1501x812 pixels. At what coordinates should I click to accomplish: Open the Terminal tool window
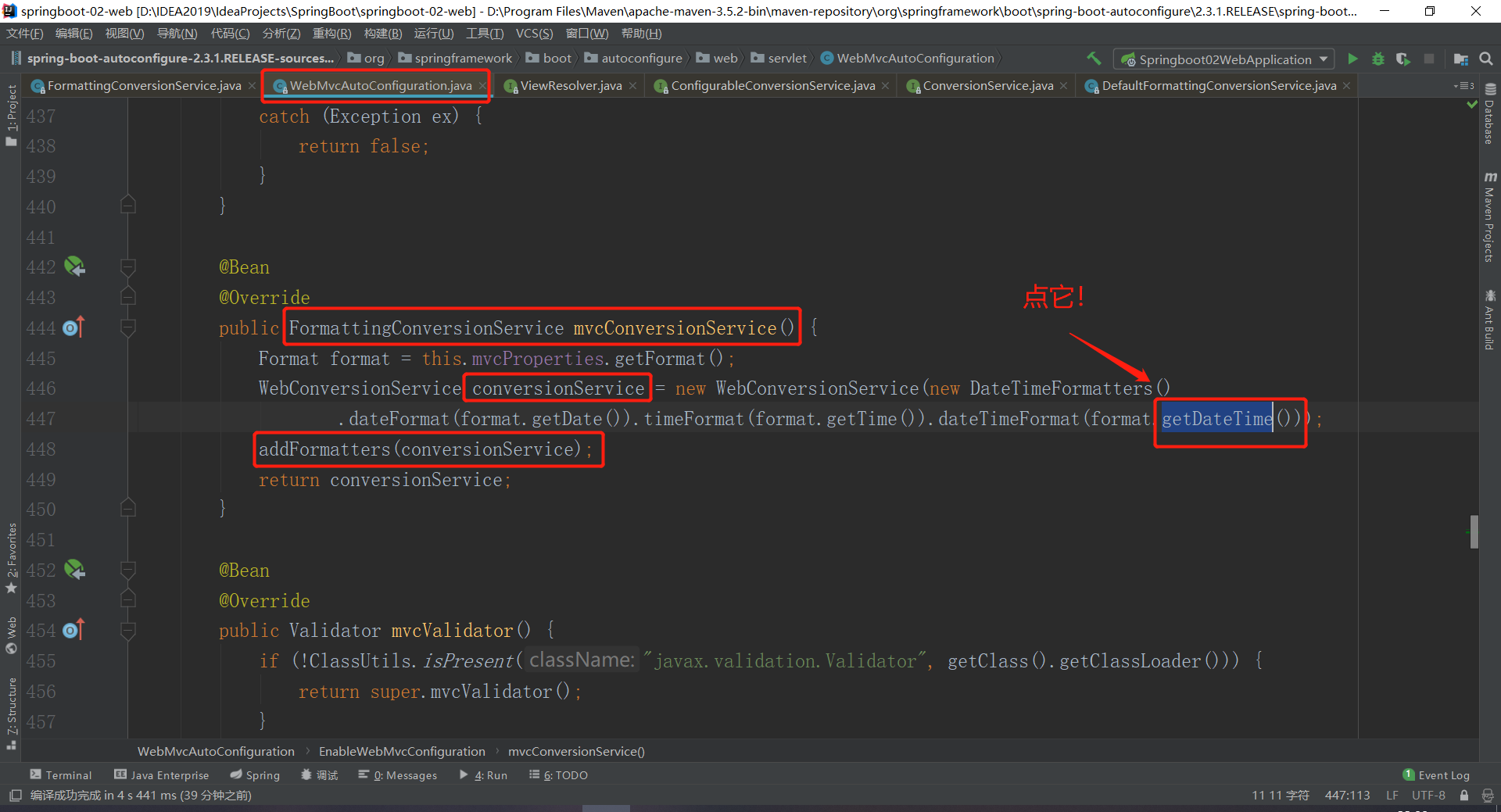point(61,775)
